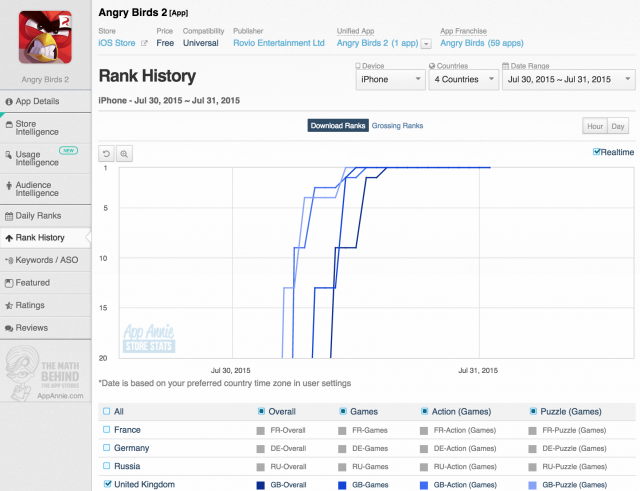Switch to the Grossing Ranks tab

[x=397, y=126]
